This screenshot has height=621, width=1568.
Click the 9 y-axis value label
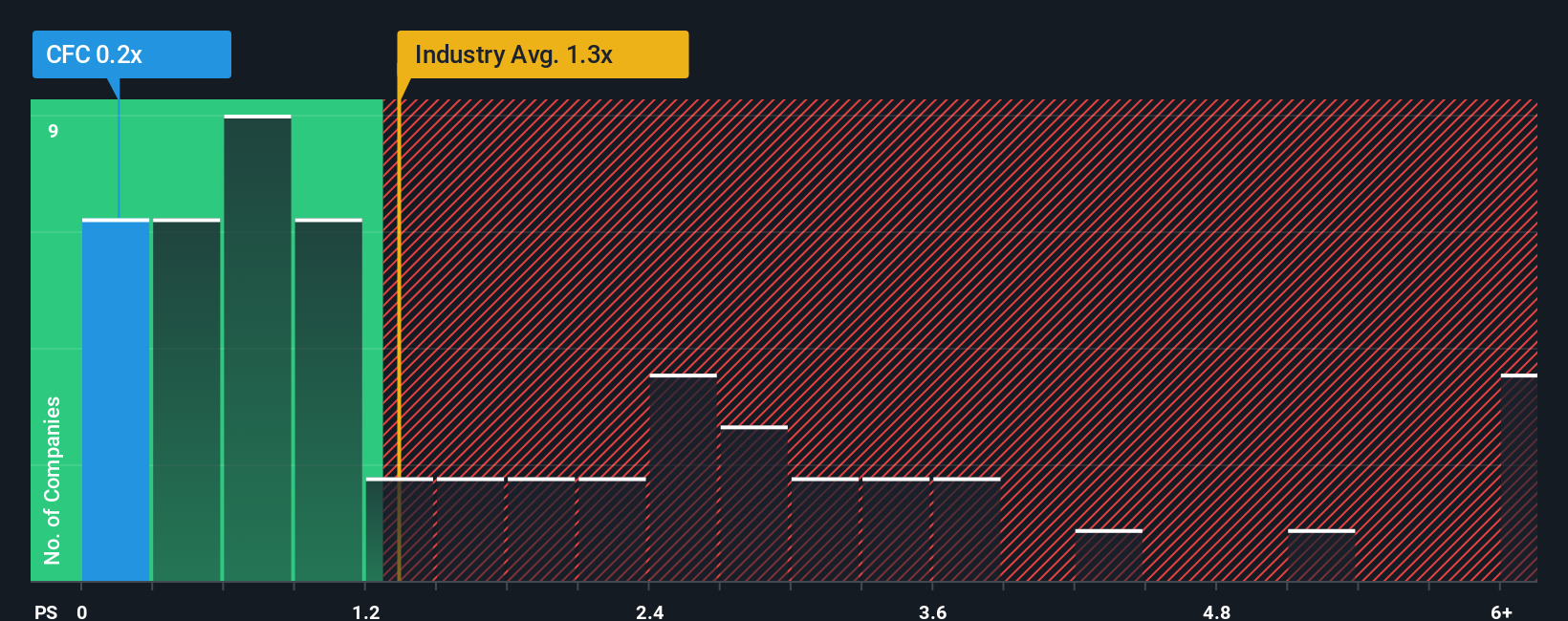click(x=54, y=131)
